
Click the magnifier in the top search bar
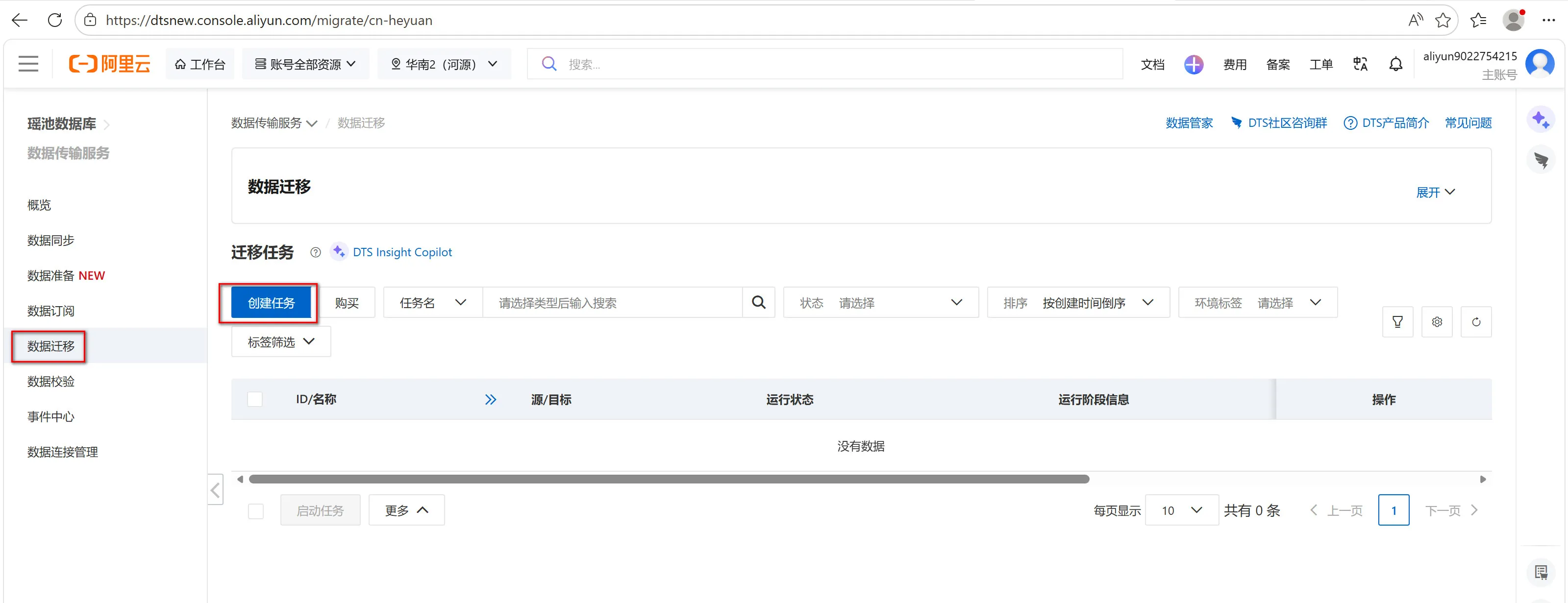(549, 64)
